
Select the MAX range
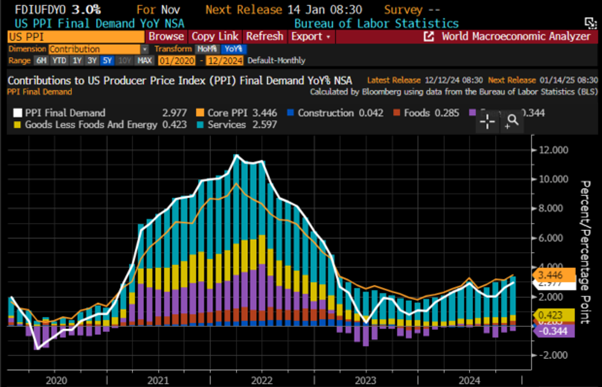144,61
